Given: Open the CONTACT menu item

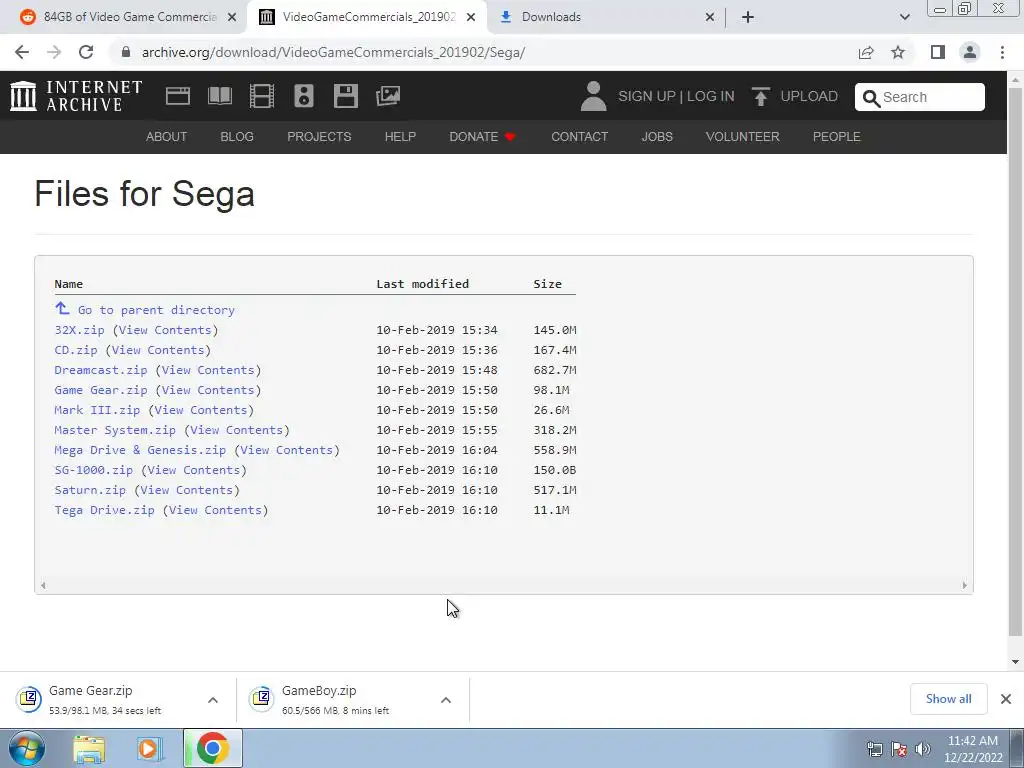Looking at the screenshot, I should (579, 136).
